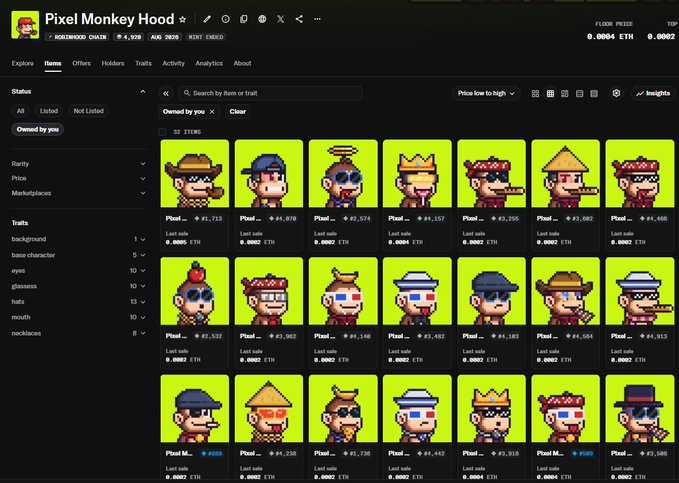Open the apple-head monkey image ranked #2,532
Image resolution: width=679 pixels, height=483 pixels.
[195, 291]
